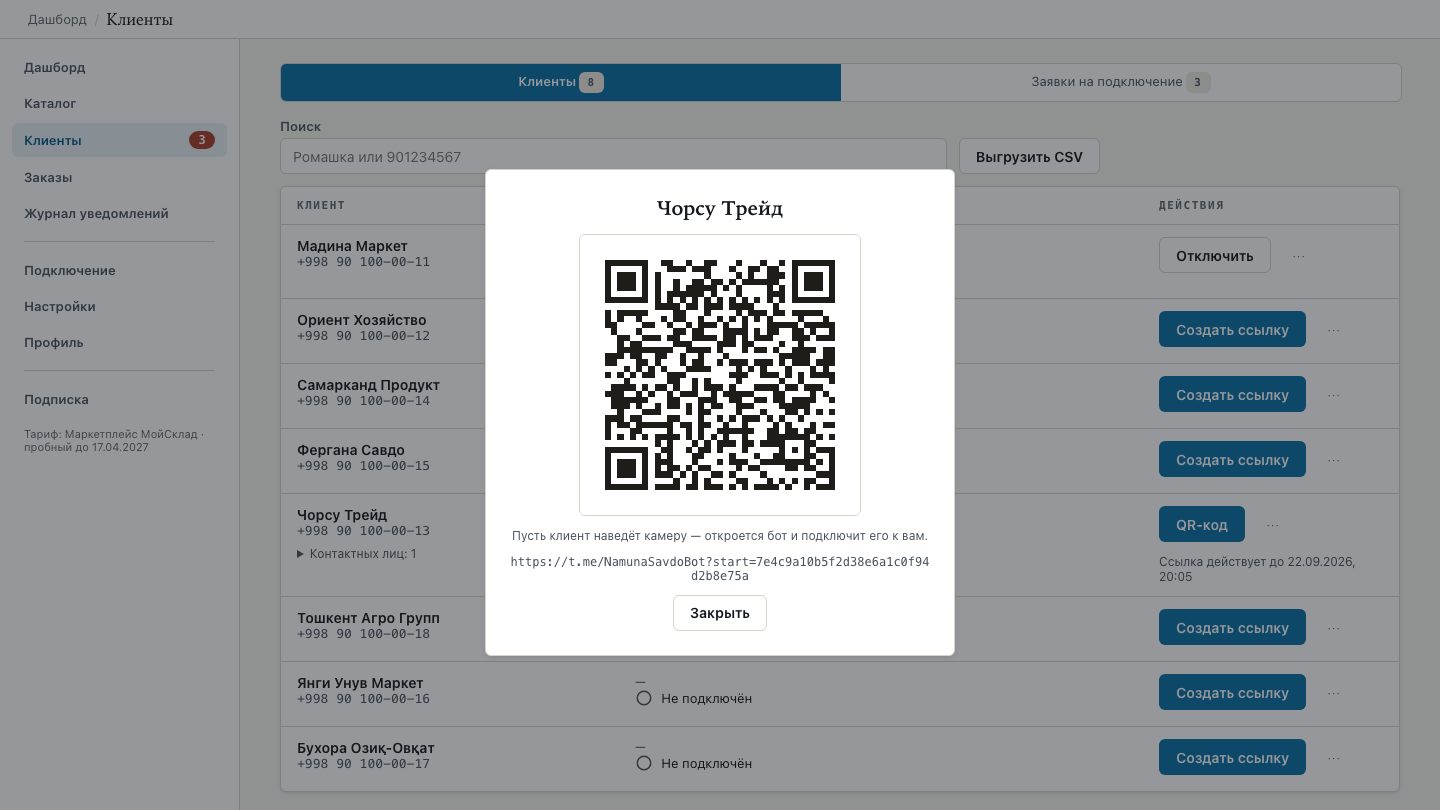Viewport: 1440px width, 810px height.
Task: Open more options for Мадина Маркет
Action: 1298,256
